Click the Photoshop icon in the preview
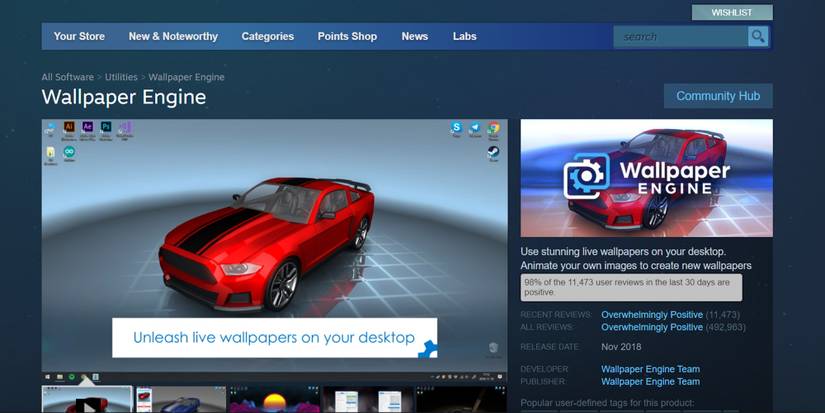This screenshot has height=413, width=825. click(106, 128)
